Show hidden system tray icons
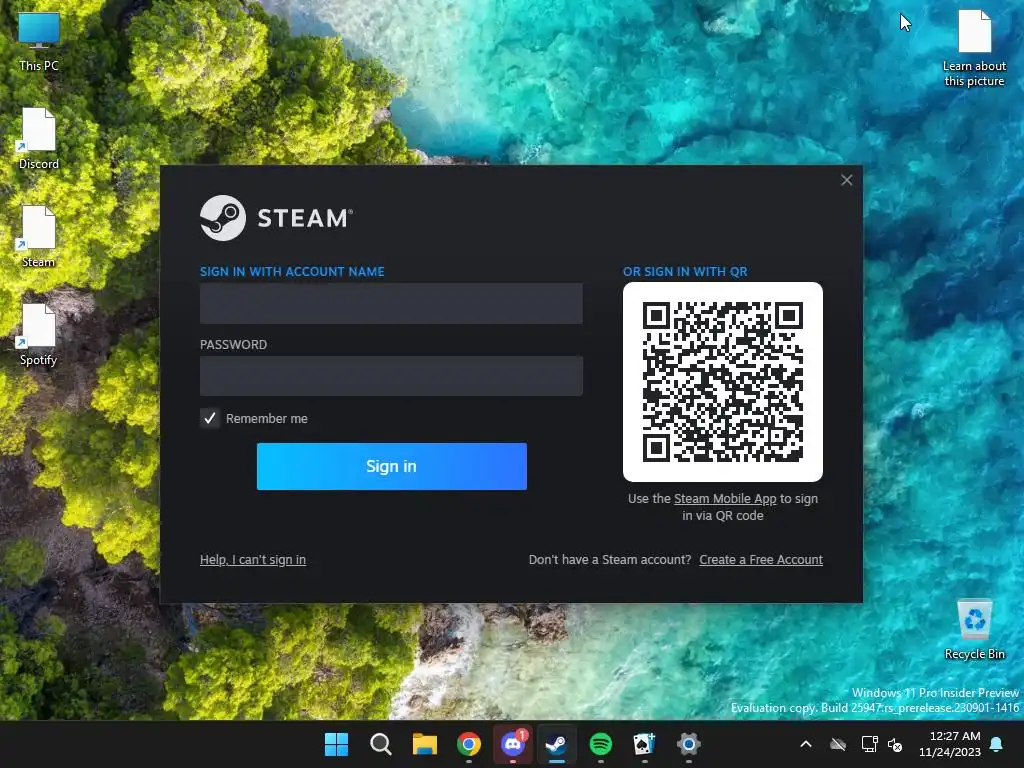This screenshot has width=1024, height=768. (806, 744)
